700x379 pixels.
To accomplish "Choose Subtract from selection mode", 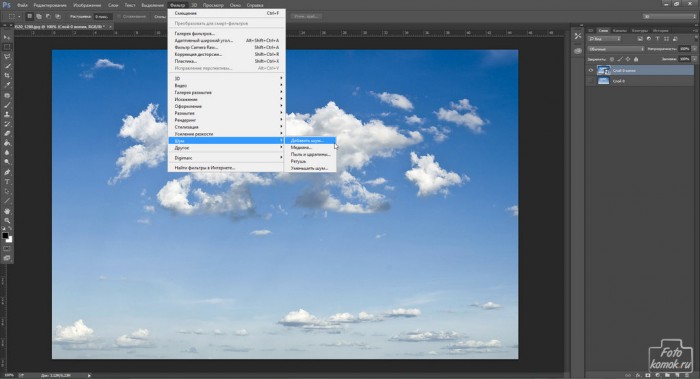I will click(48, 17).
